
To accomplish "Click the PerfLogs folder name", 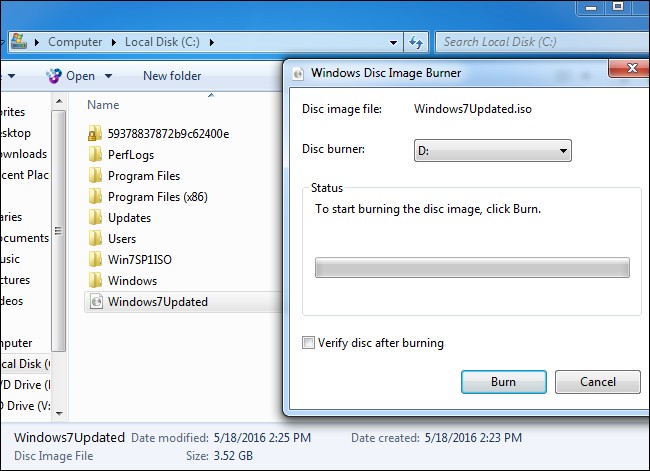I will pyautogui.click(x=131, y=155).
